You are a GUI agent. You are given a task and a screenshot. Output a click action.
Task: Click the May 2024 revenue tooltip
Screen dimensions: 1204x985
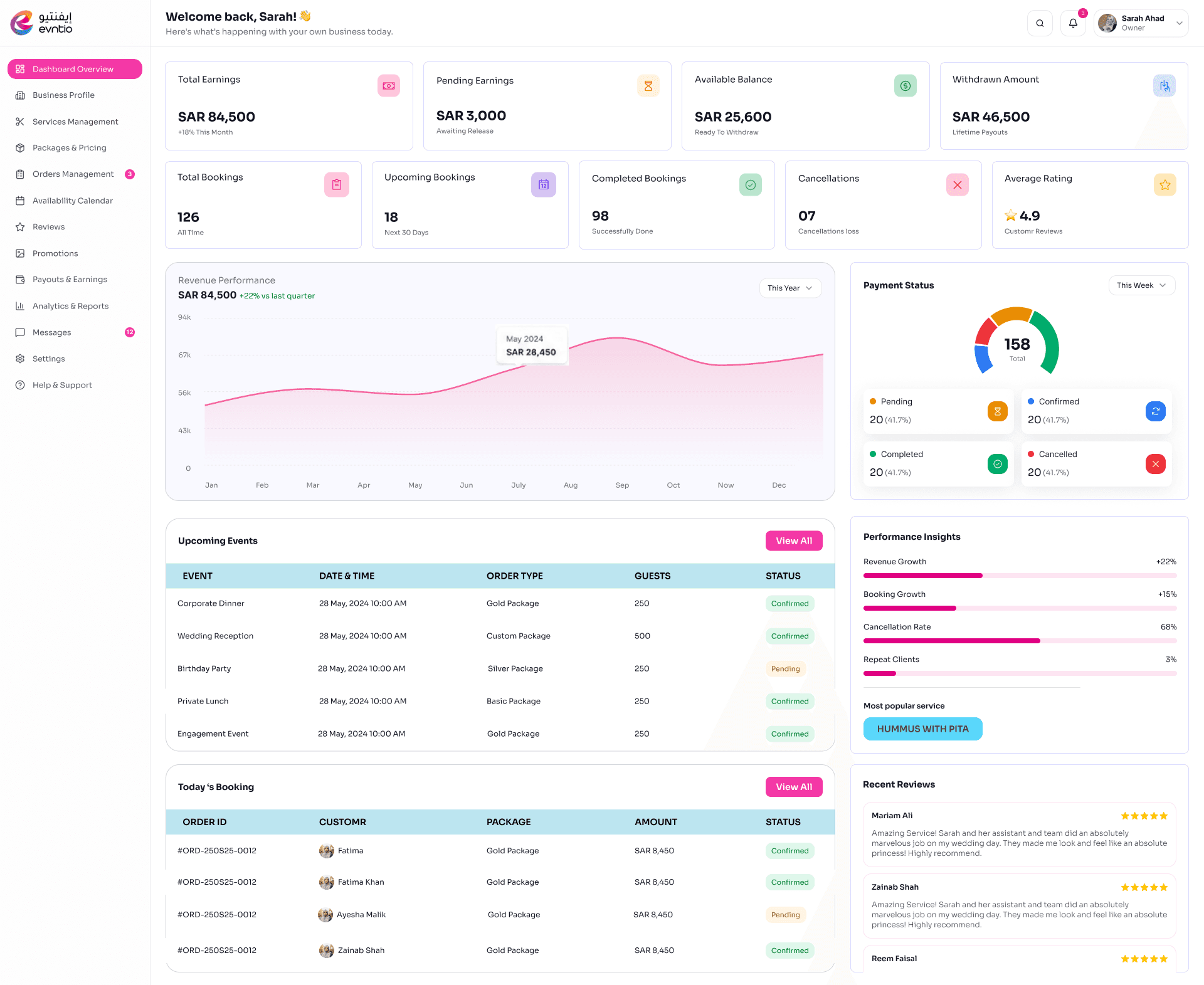pyautogui.click(x=531, y=345)
